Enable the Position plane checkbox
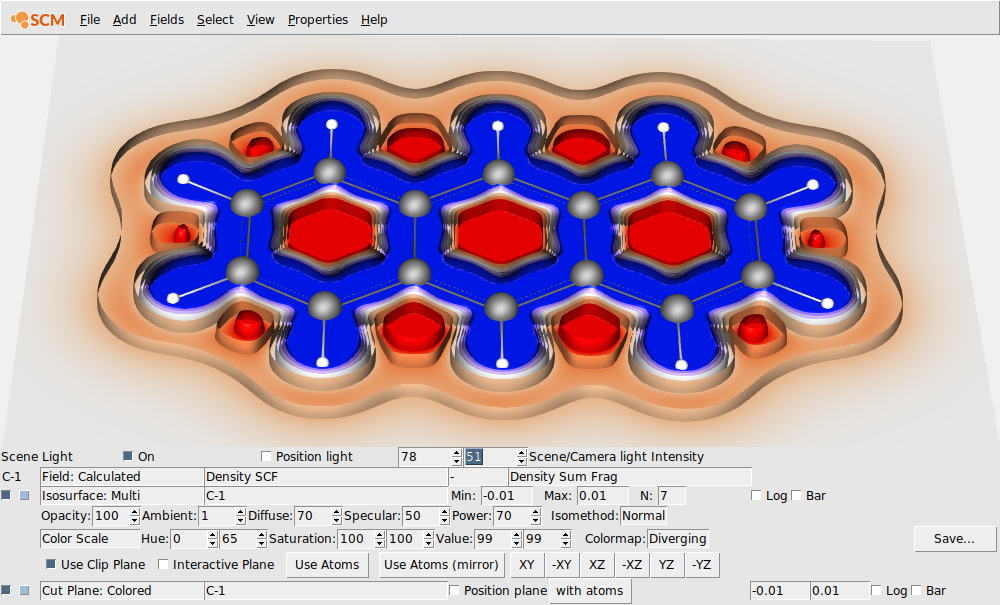Image resolution: width=1000 pixels, height=605 pixels. [x=454, y=590]
